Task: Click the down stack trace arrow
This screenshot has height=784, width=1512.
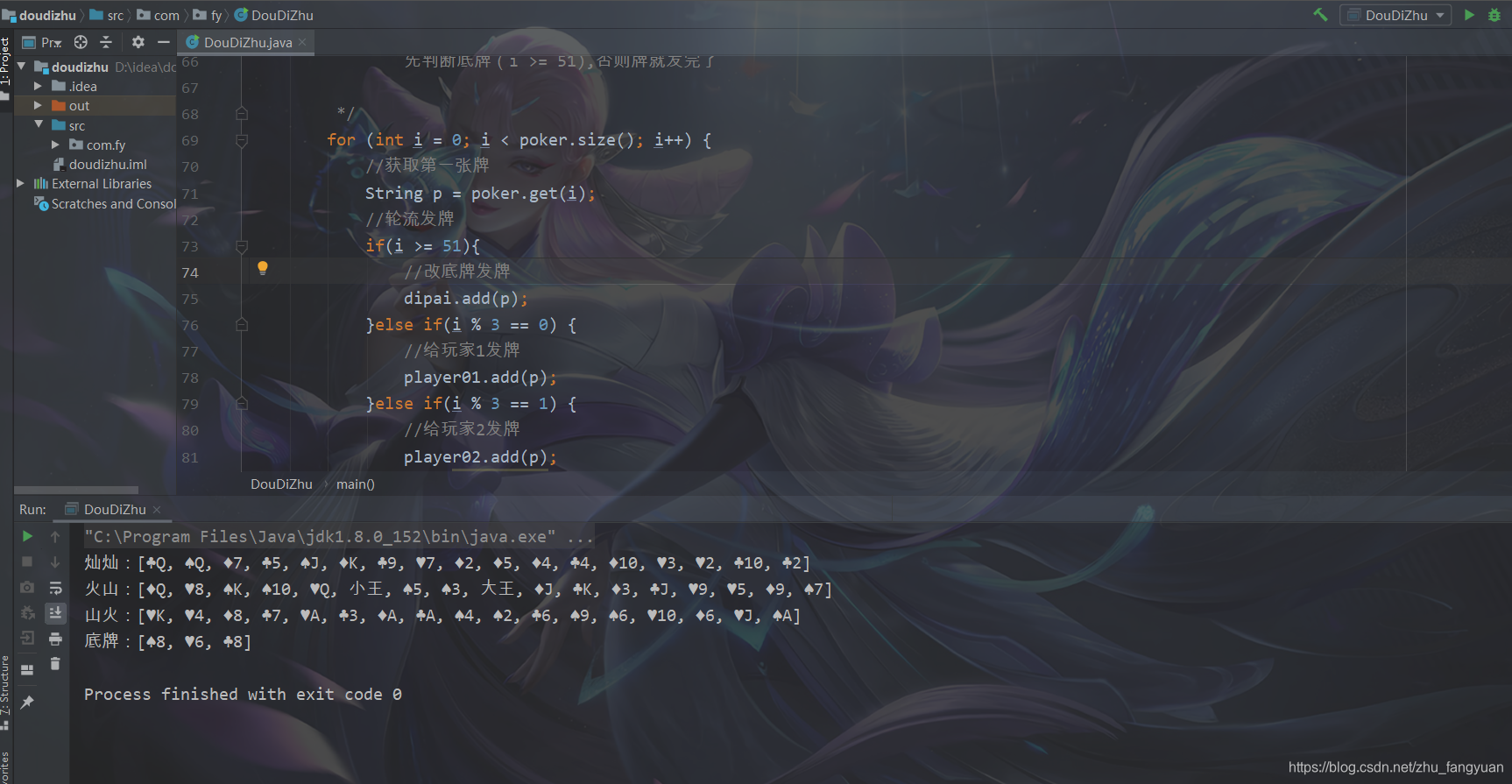Action: (55, 562)
